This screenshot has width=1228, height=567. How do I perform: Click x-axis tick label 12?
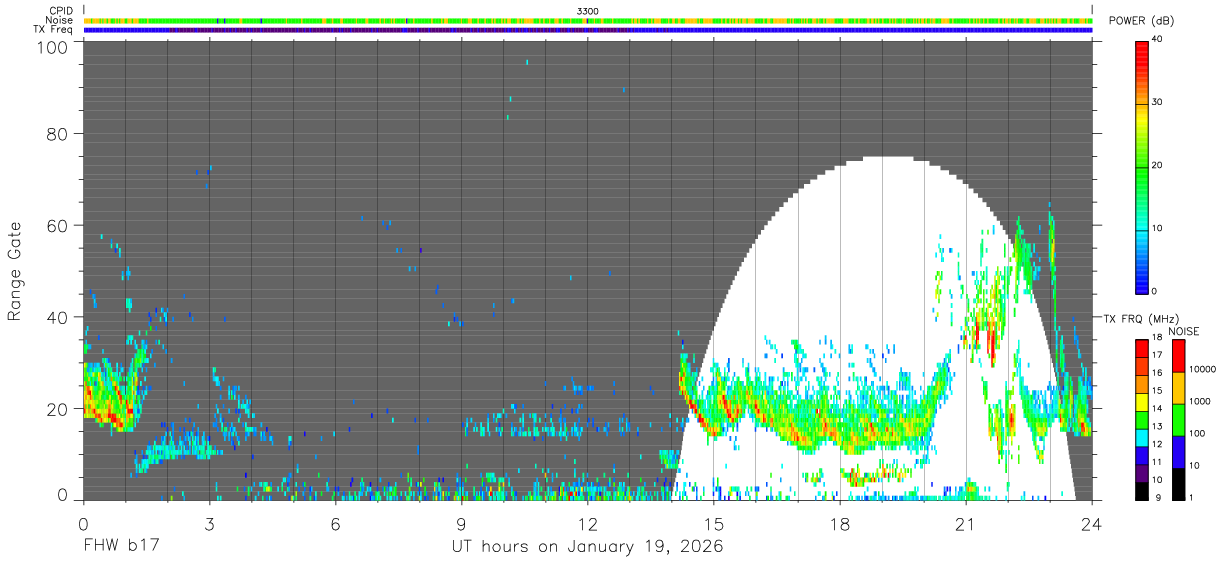[x=588, y=523]
